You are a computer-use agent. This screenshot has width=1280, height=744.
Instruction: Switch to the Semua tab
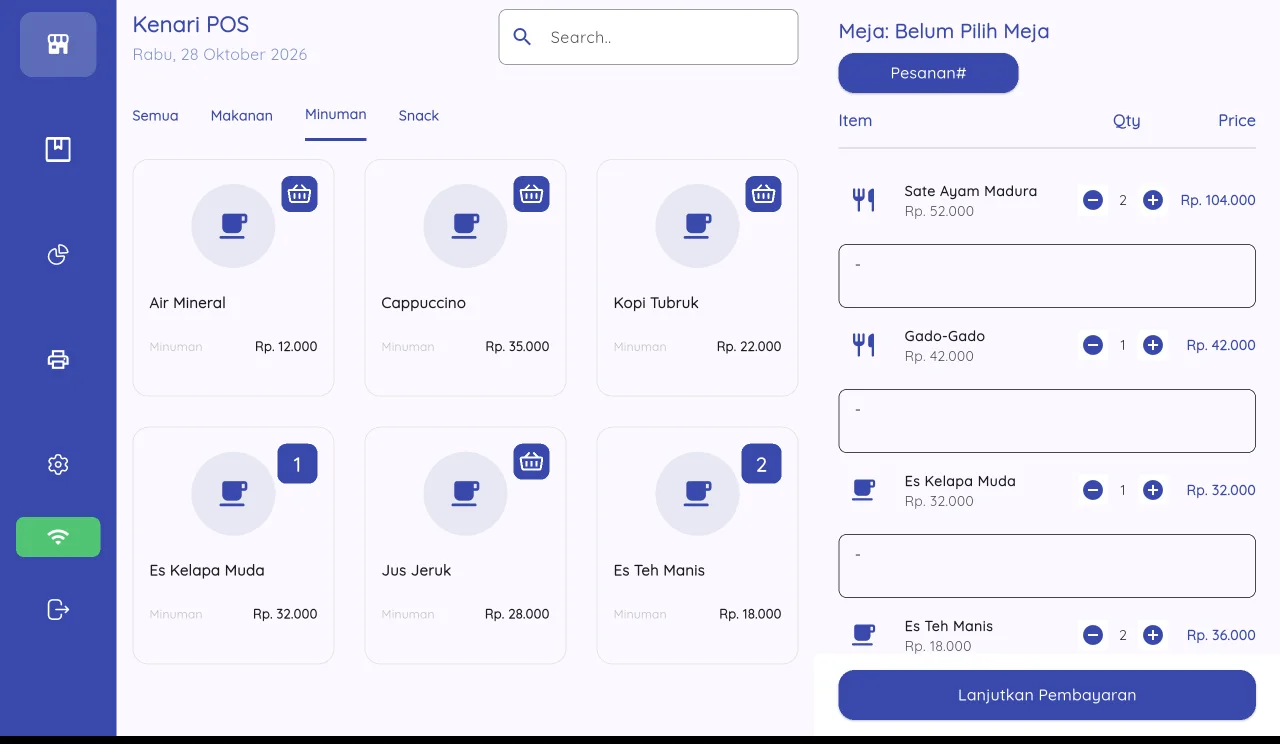pyautogui.click(x=155, y=116)
